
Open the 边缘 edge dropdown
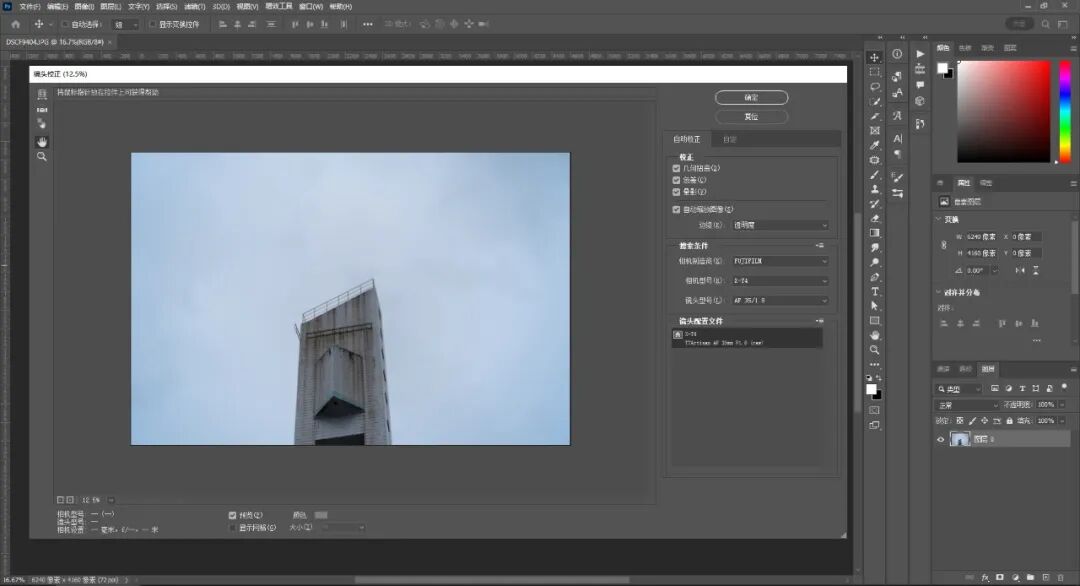[x=780, y=225]
